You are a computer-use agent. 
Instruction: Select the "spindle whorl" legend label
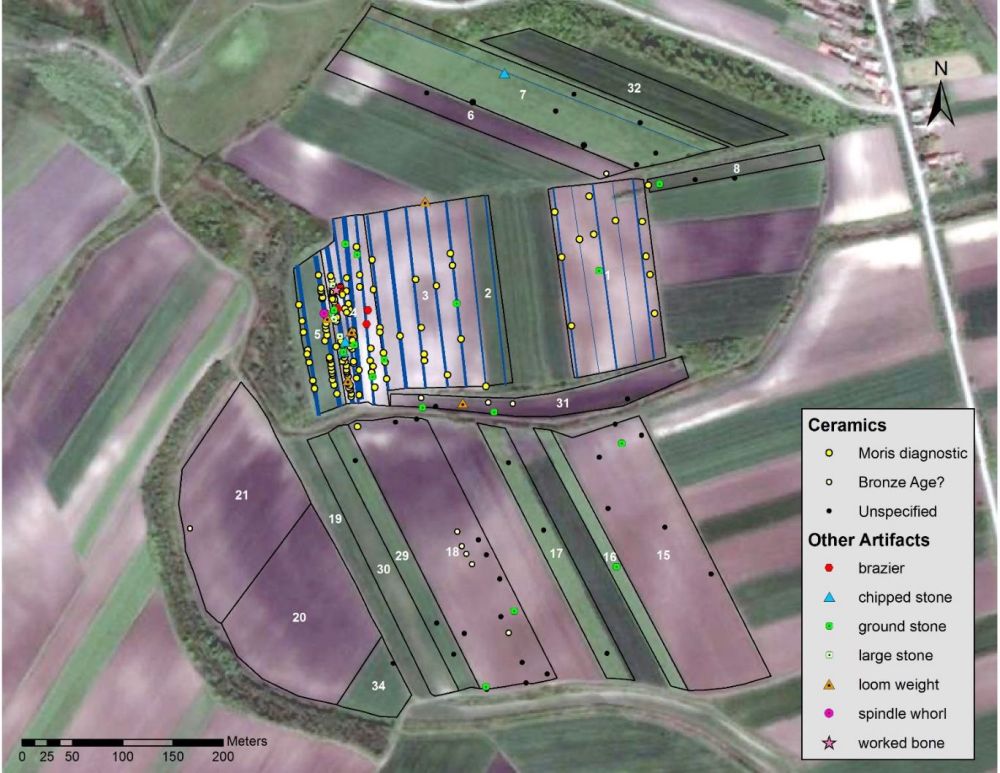pos(902,714)
